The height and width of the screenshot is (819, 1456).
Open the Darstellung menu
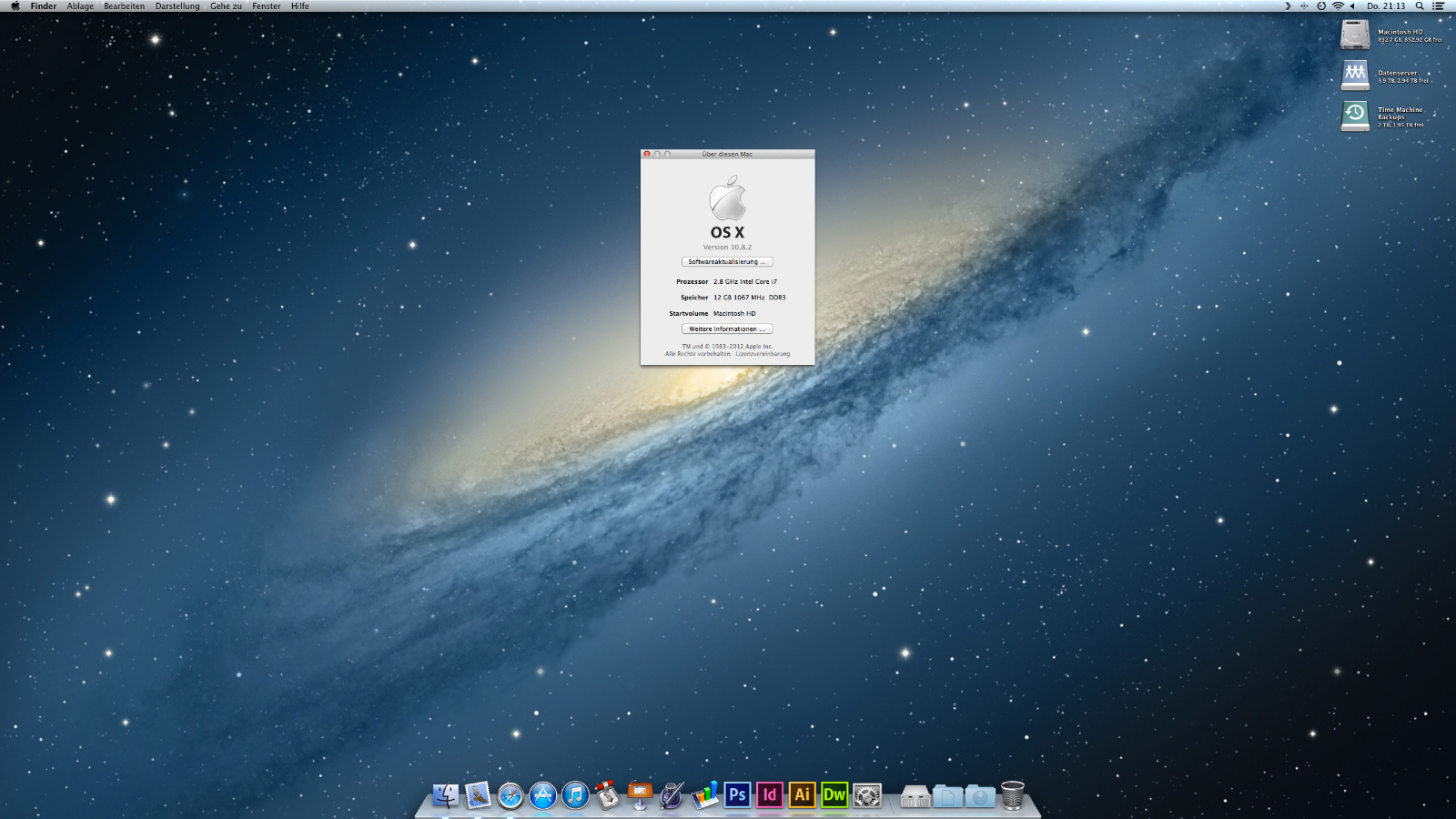pyautogui.click(x=177, y=5)
